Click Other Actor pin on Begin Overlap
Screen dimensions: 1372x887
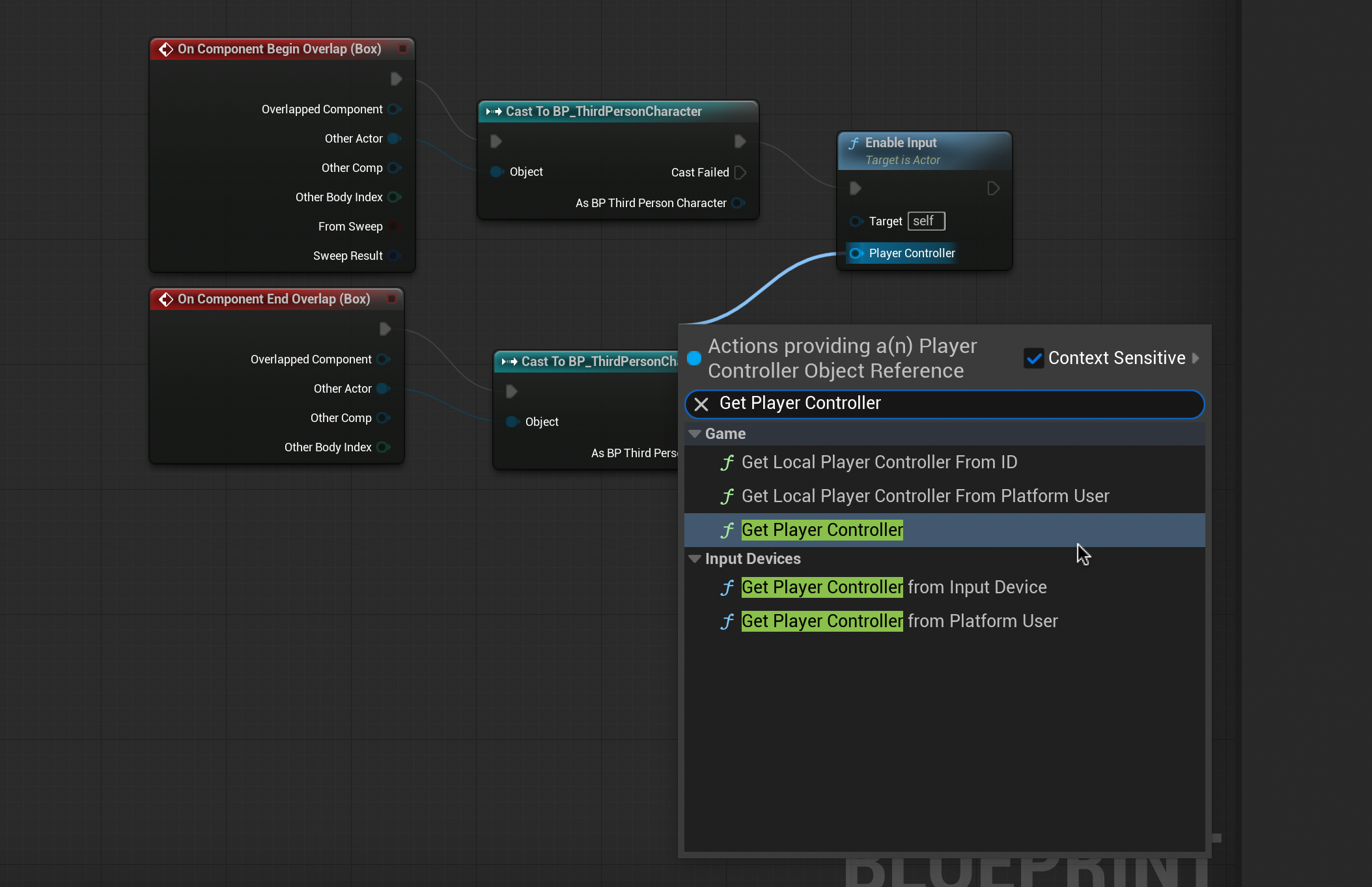pyautogui.click(x=394, y=139)
